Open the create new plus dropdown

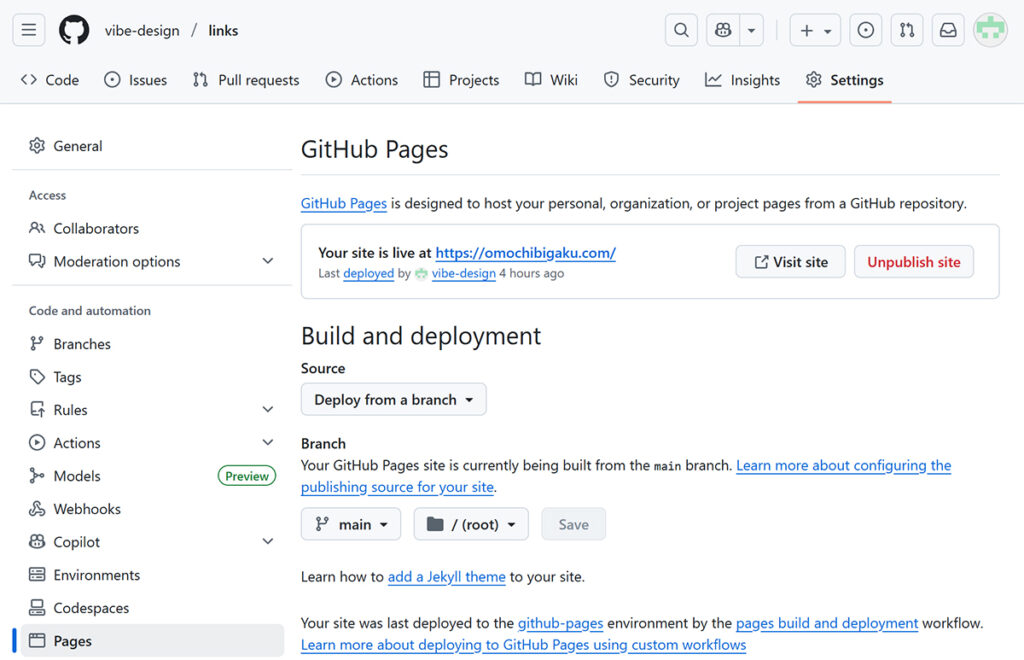(815, 30)
